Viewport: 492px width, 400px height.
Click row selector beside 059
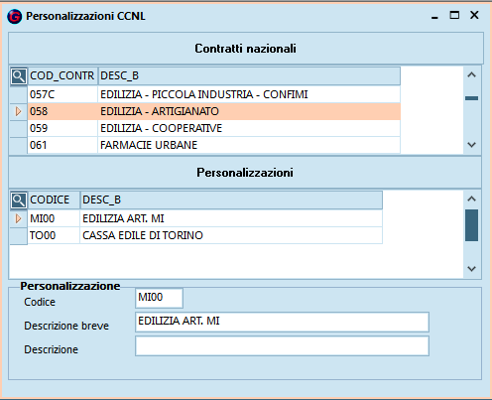(18, 128)
